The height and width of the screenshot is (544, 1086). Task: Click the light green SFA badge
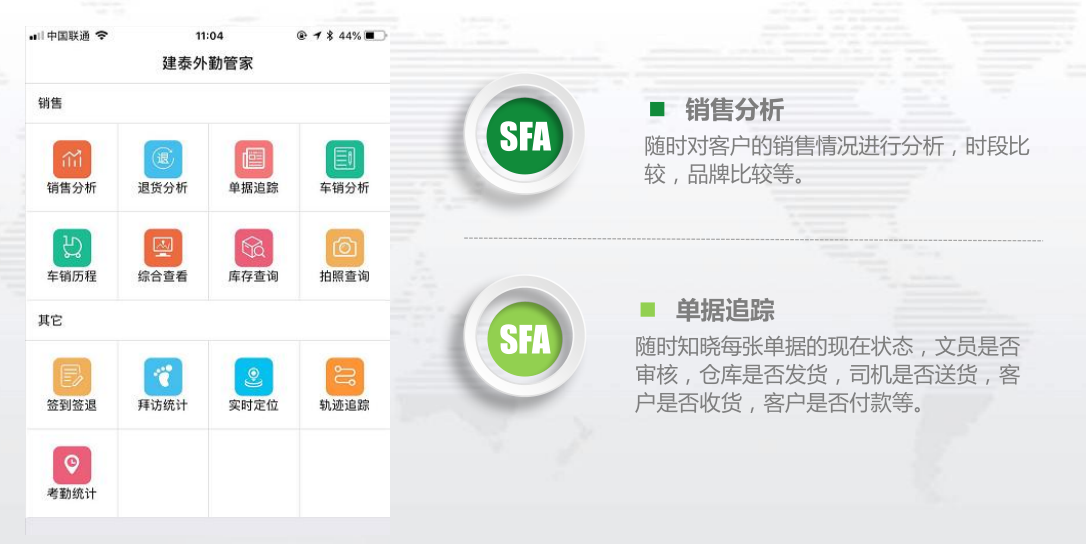(524, 339)
